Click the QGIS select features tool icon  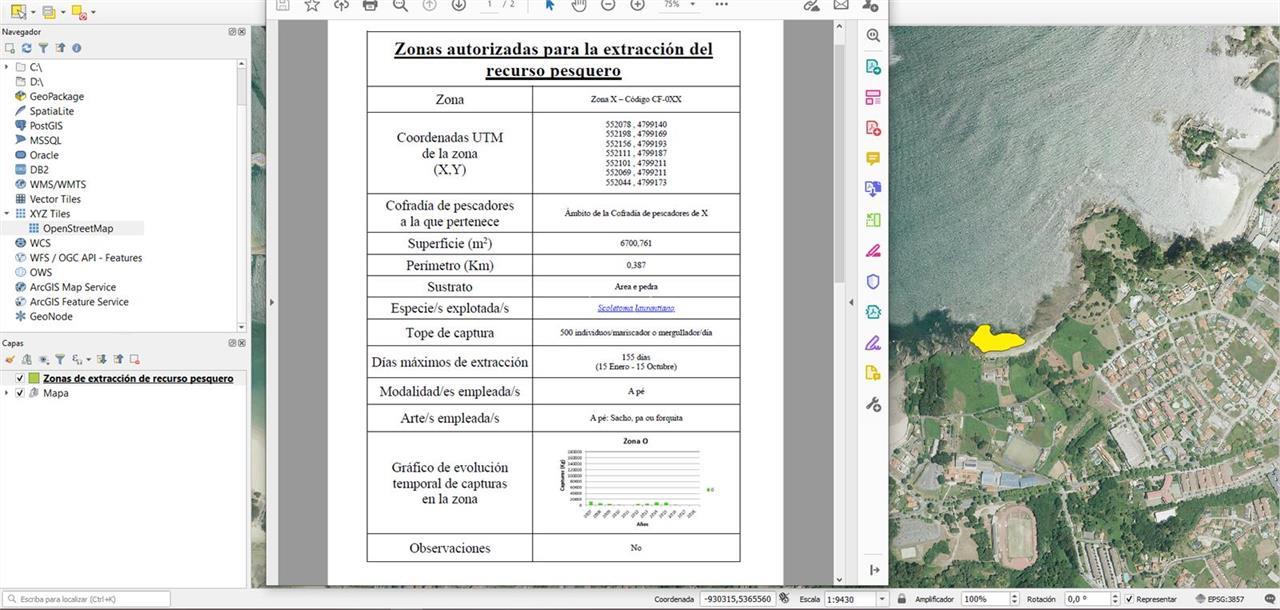(x=17, y=12)
